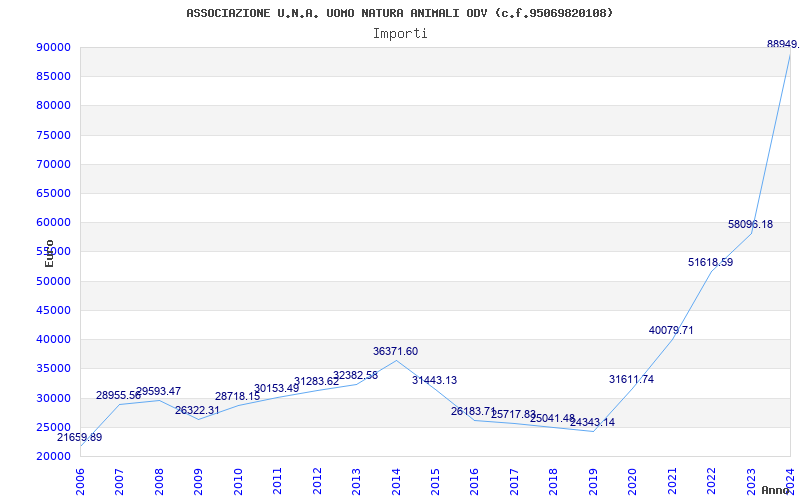The image size is (800, 500).
Task: Select the 51618.59 data label
Action: [x=711, y=262]
